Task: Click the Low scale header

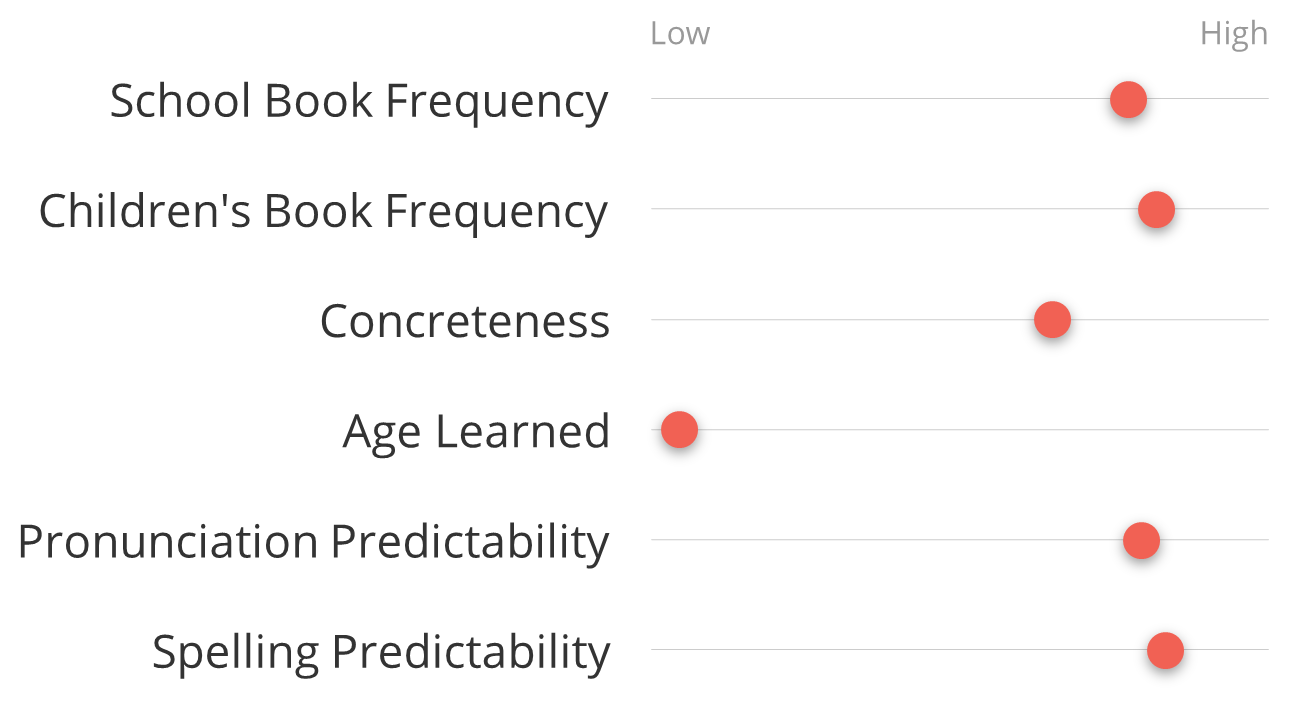Action: [680, 33]
